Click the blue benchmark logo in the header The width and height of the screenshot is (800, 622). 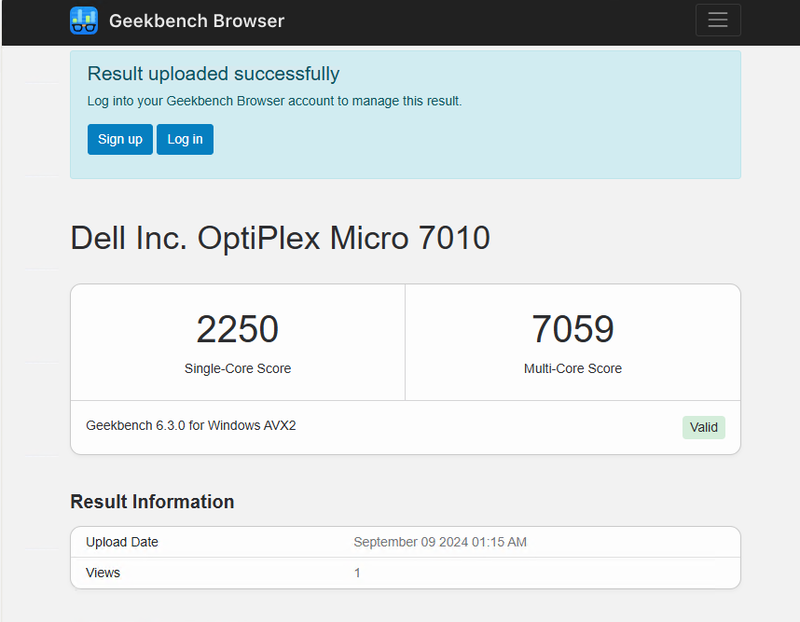pos(84,20)
